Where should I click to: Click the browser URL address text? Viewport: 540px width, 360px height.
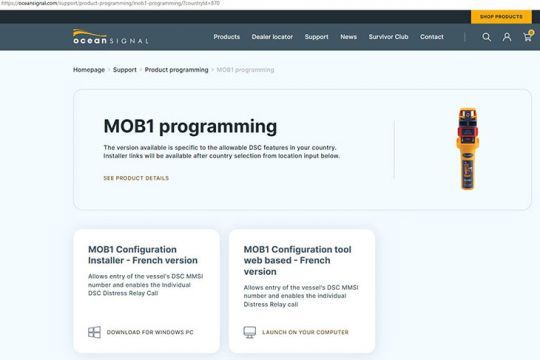(110, 3)
